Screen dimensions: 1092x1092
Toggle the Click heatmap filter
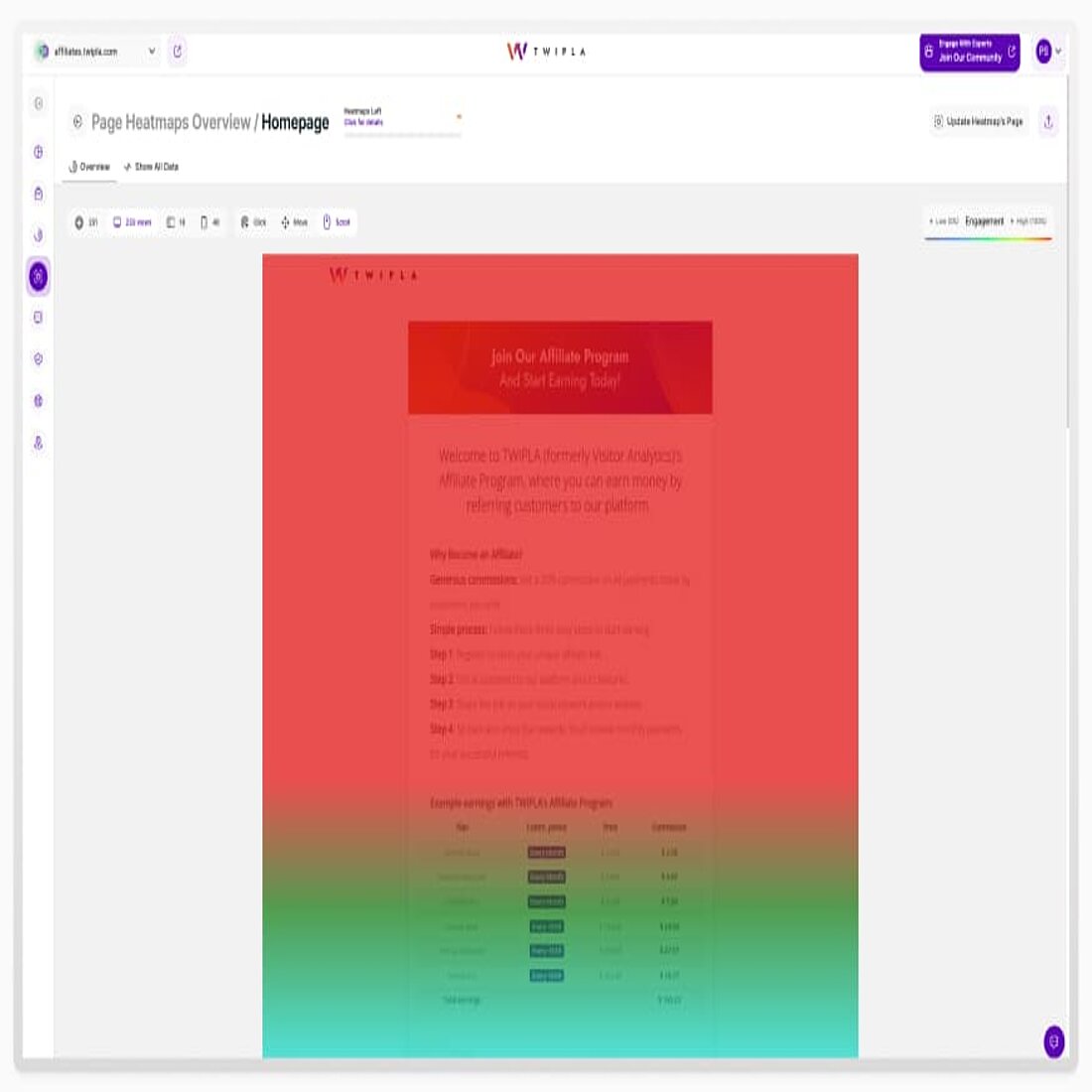tap(251, 222)
